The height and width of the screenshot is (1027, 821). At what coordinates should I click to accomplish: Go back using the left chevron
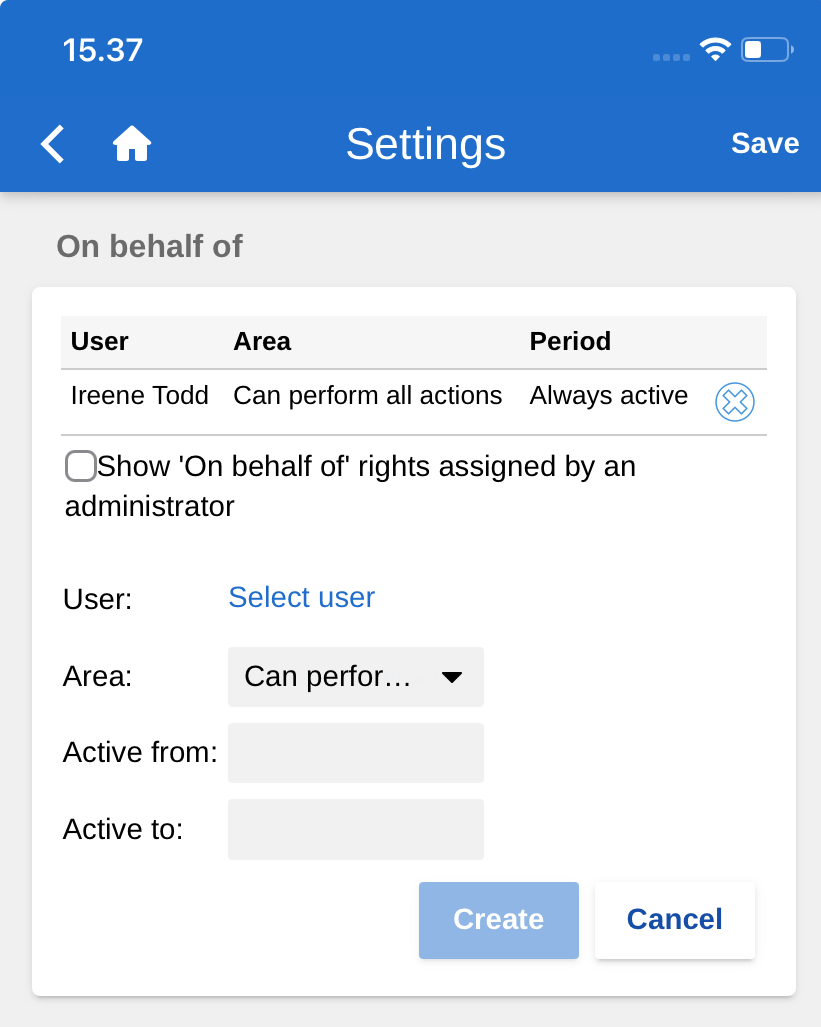tap(53, 144)
